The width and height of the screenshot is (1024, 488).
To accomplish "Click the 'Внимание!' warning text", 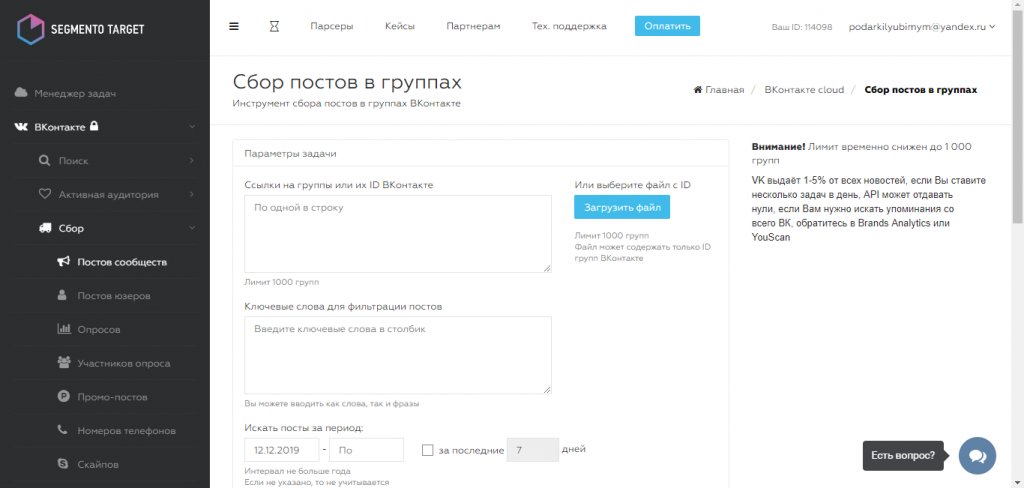I will click(x=778, y=146).
